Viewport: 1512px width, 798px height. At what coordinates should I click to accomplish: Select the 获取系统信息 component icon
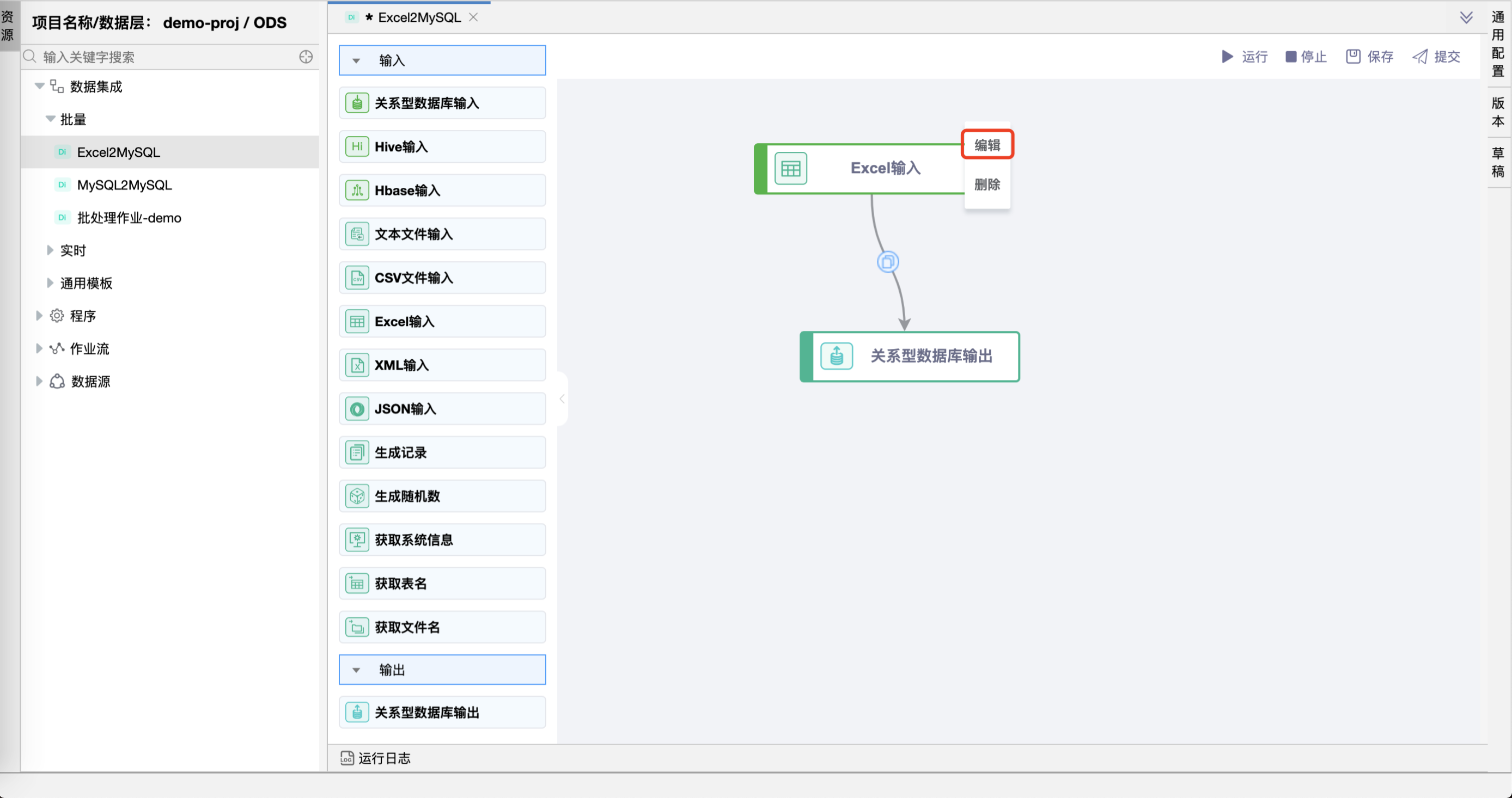pyautogui.click(x=356, y=539)
